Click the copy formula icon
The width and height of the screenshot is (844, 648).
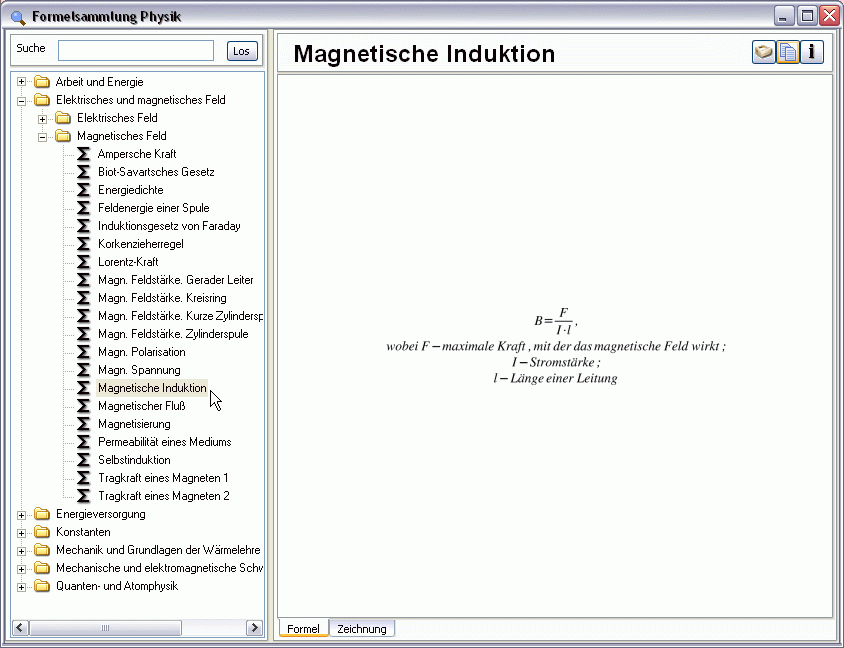coord(788,52)
